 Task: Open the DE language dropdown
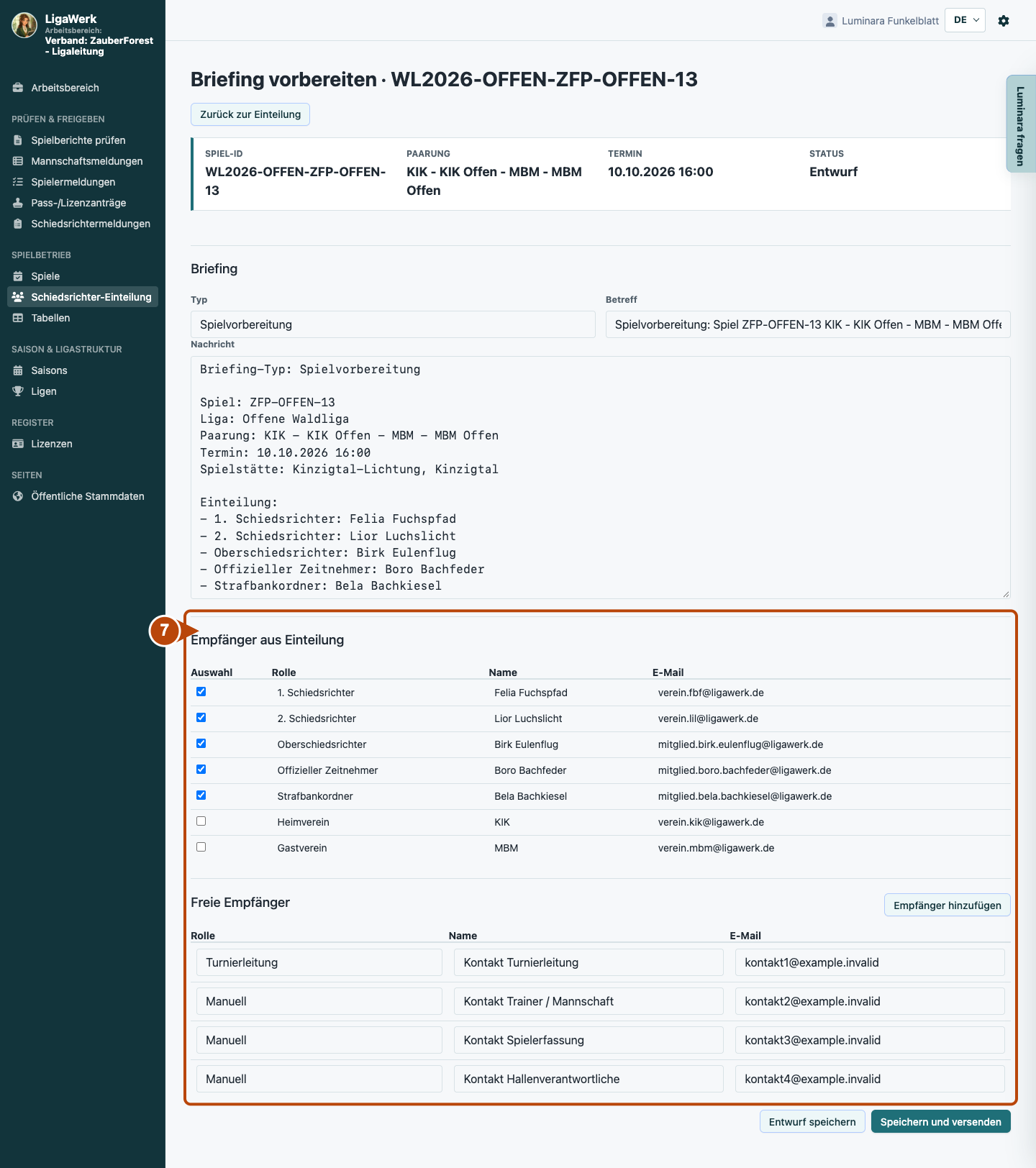[x=965, y=20]
